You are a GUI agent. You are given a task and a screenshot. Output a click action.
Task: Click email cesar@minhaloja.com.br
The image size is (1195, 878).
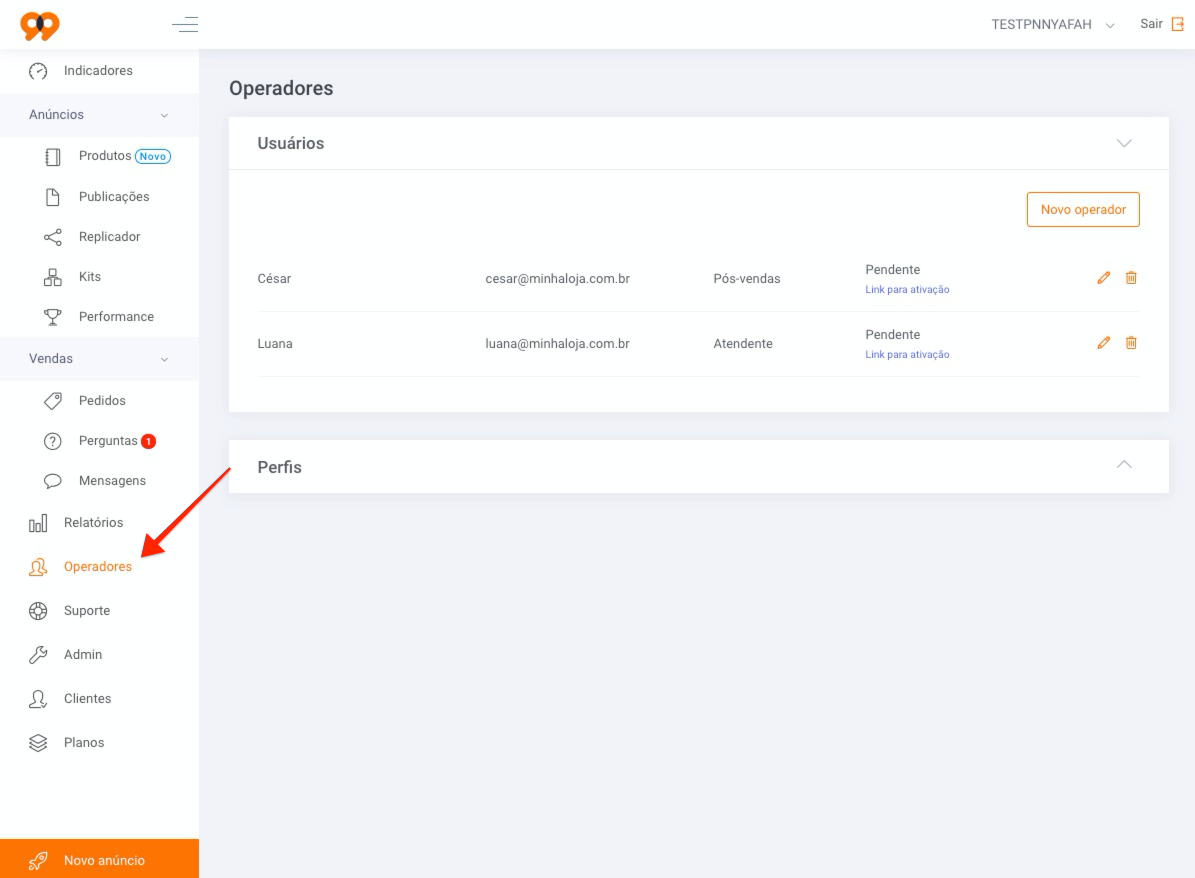(x=557, y=279)
